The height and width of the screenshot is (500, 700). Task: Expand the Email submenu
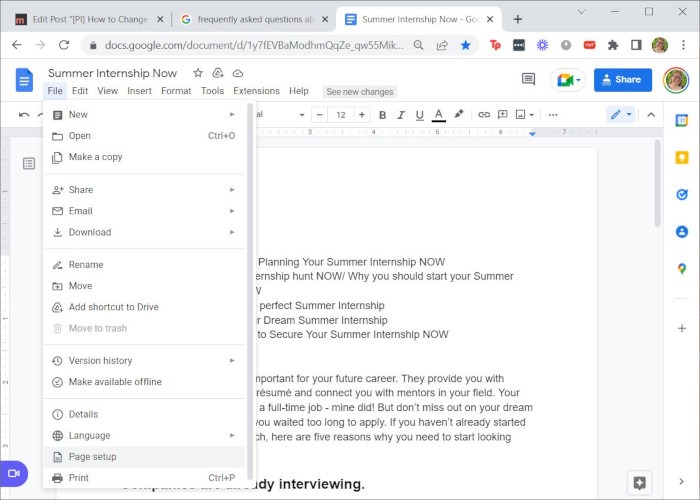pyautogui.click(x=144, y=211)
